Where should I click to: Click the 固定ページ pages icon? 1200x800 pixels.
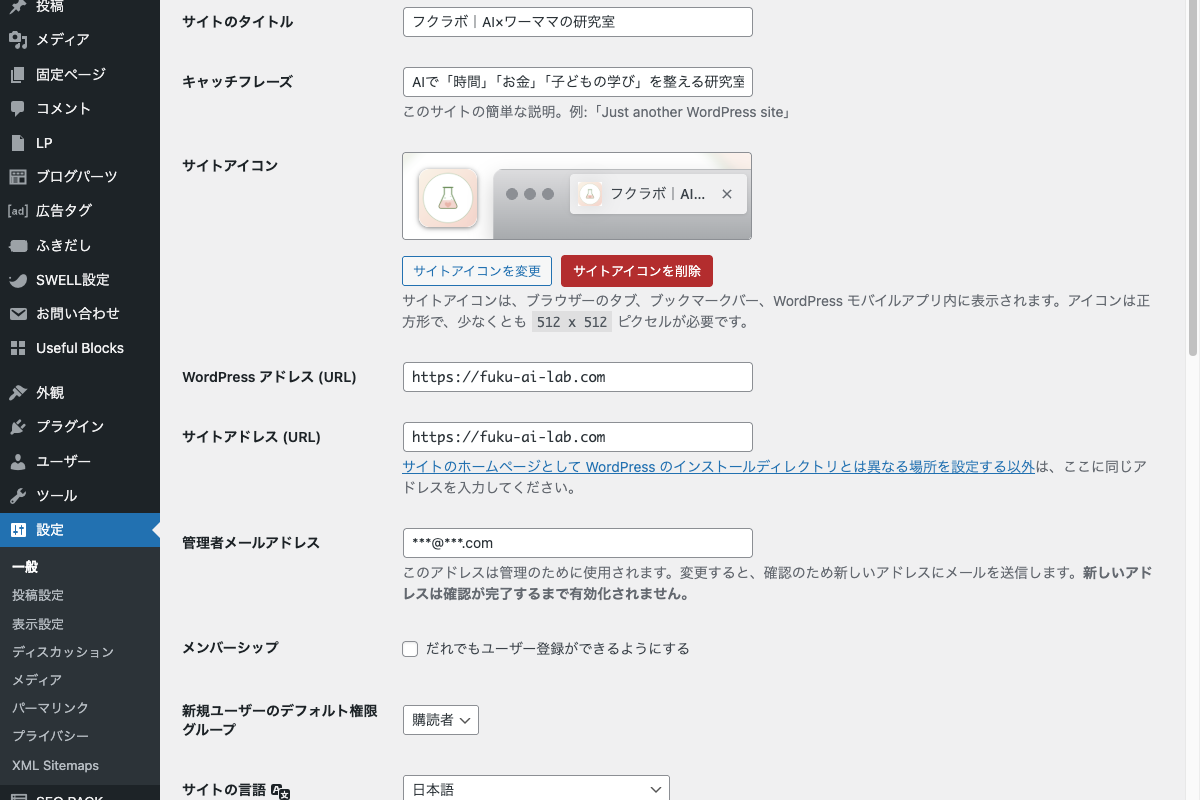(x=18, y=74)
